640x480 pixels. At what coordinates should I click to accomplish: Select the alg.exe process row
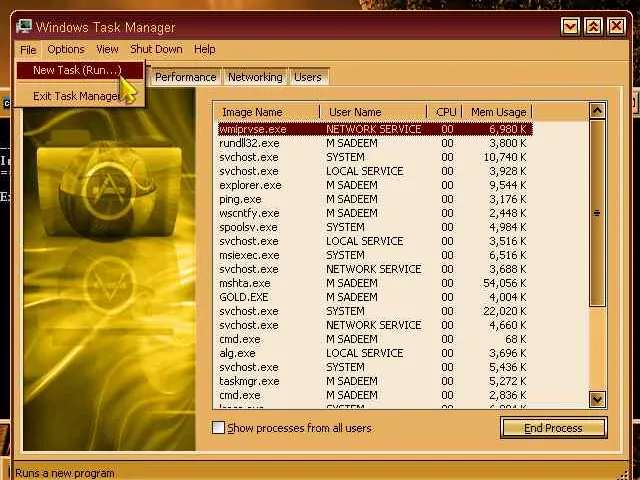[x=375, y=353]
